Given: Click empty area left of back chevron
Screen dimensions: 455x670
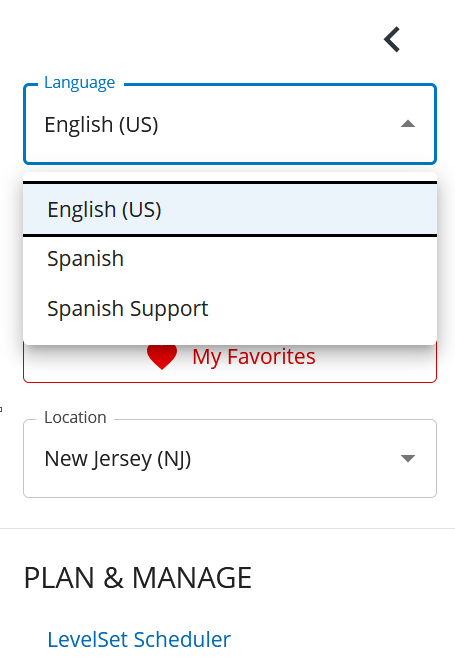Looking at the screenshot, I should tap(192, 39).
